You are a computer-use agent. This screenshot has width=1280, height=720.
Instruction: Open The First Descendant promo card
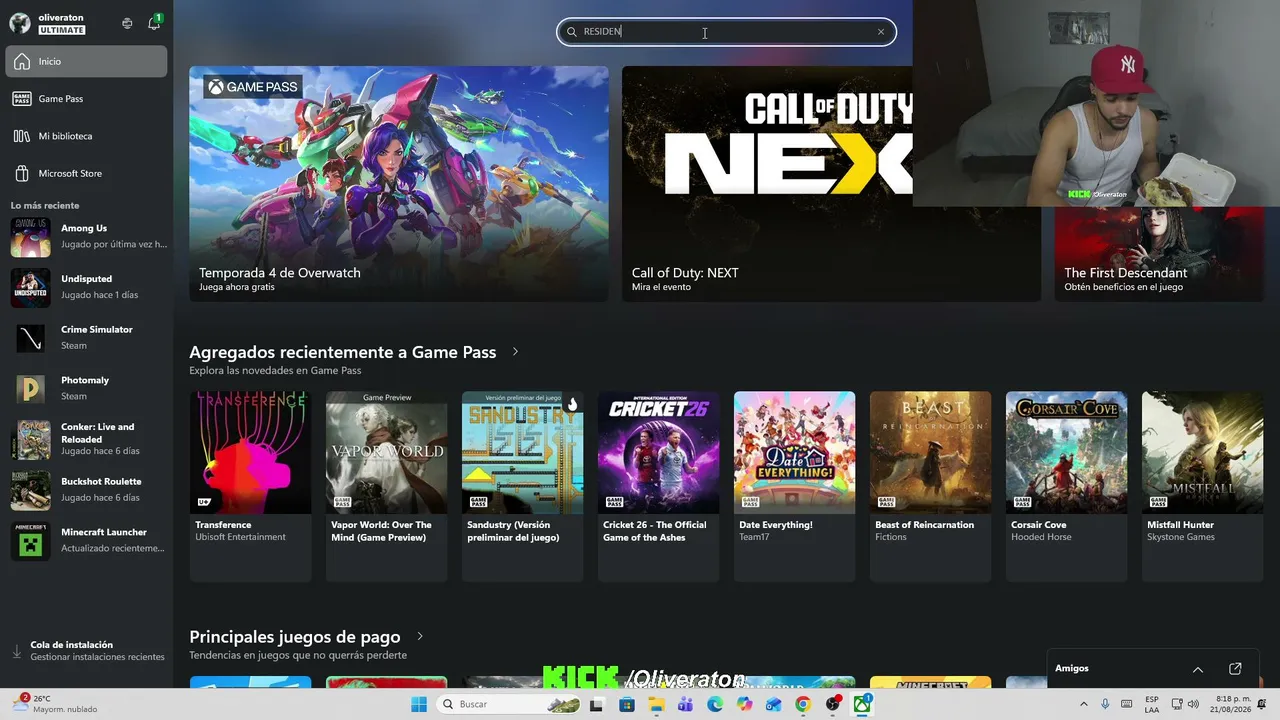click(1159, 254)
